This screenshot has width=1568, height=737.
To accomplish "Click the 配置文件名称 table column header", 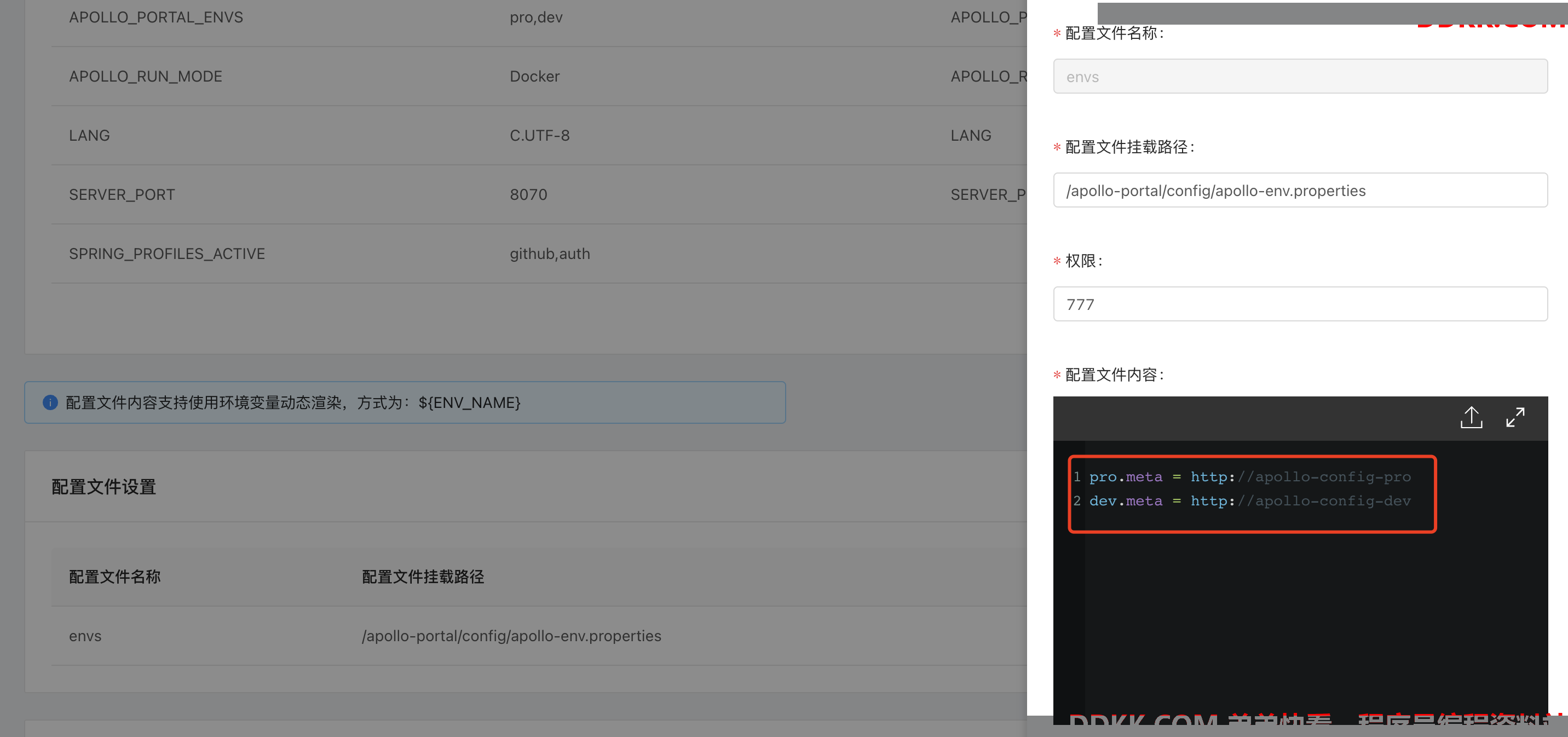I will click(x=114, y=577).
